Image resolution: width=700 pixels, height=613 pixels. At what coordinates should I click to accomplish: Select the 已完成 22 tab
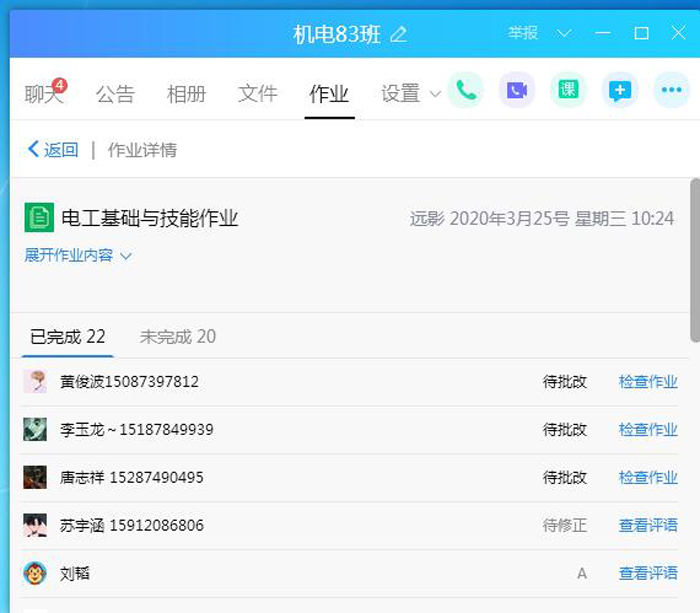coord(67,337)
